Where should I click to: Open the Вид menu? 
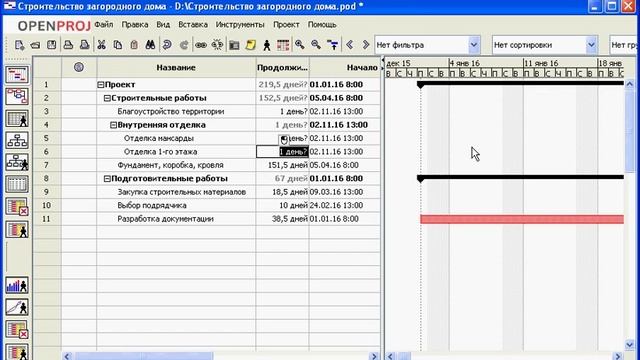(x=163, y=24)
